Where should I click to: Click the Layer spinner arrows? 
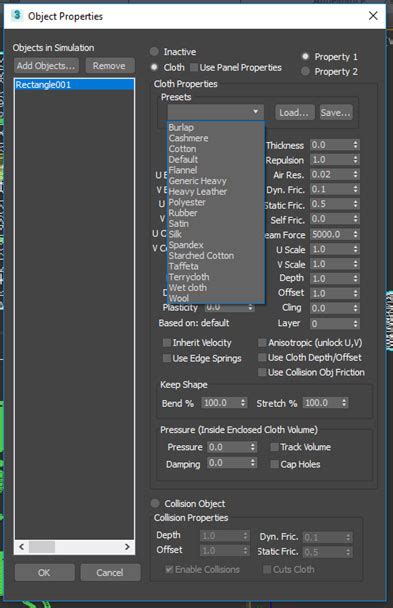(x=355, y=323)
